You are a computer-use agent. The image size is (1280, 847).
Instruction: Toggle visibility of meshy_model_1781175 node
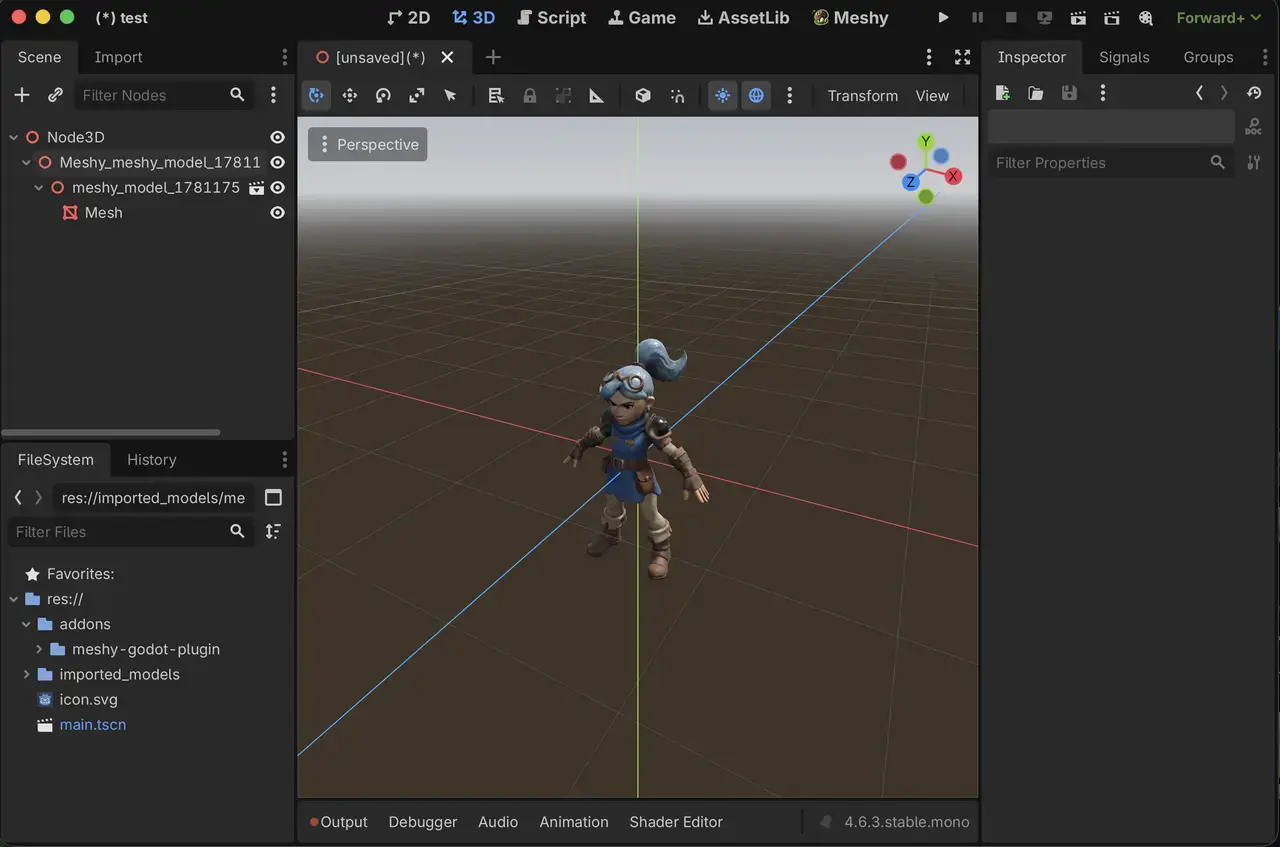(278, 187)
